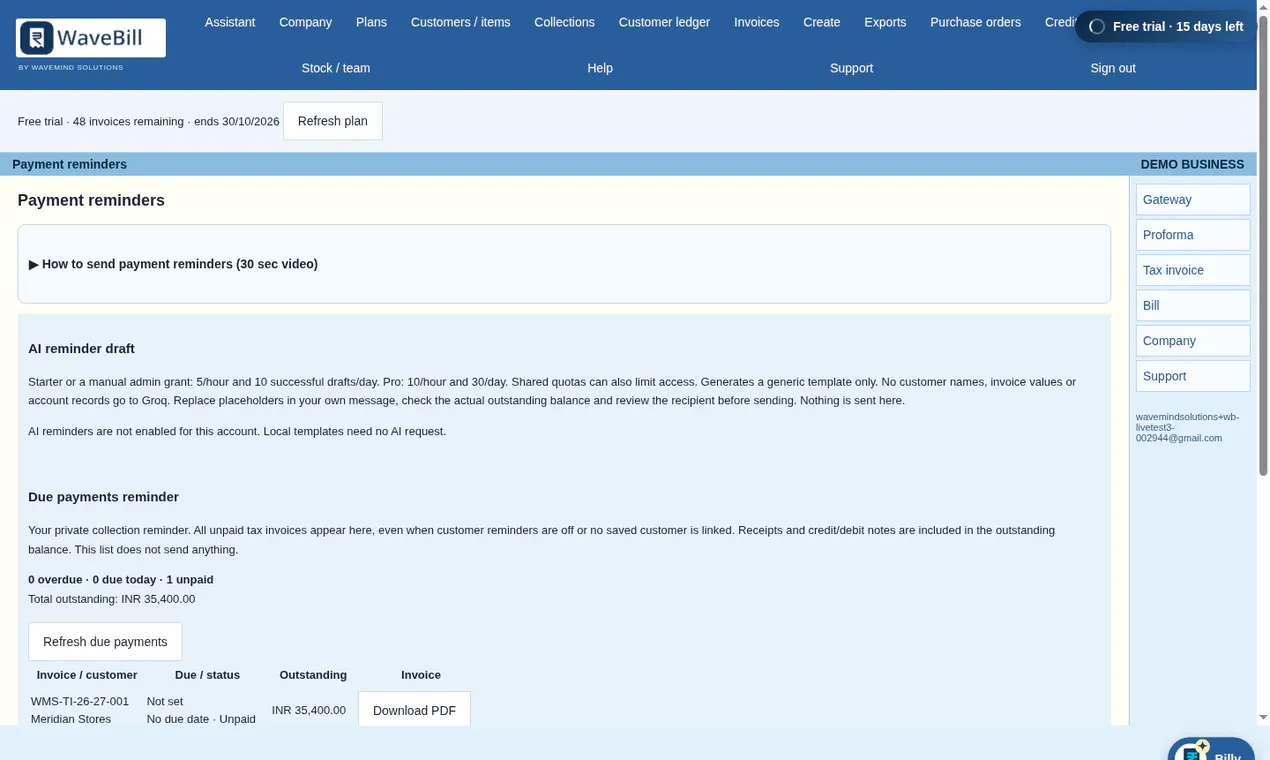This screenshot has width=1270, height=760.
Task: Click the Outstanding column header
Action: [313, 675]
